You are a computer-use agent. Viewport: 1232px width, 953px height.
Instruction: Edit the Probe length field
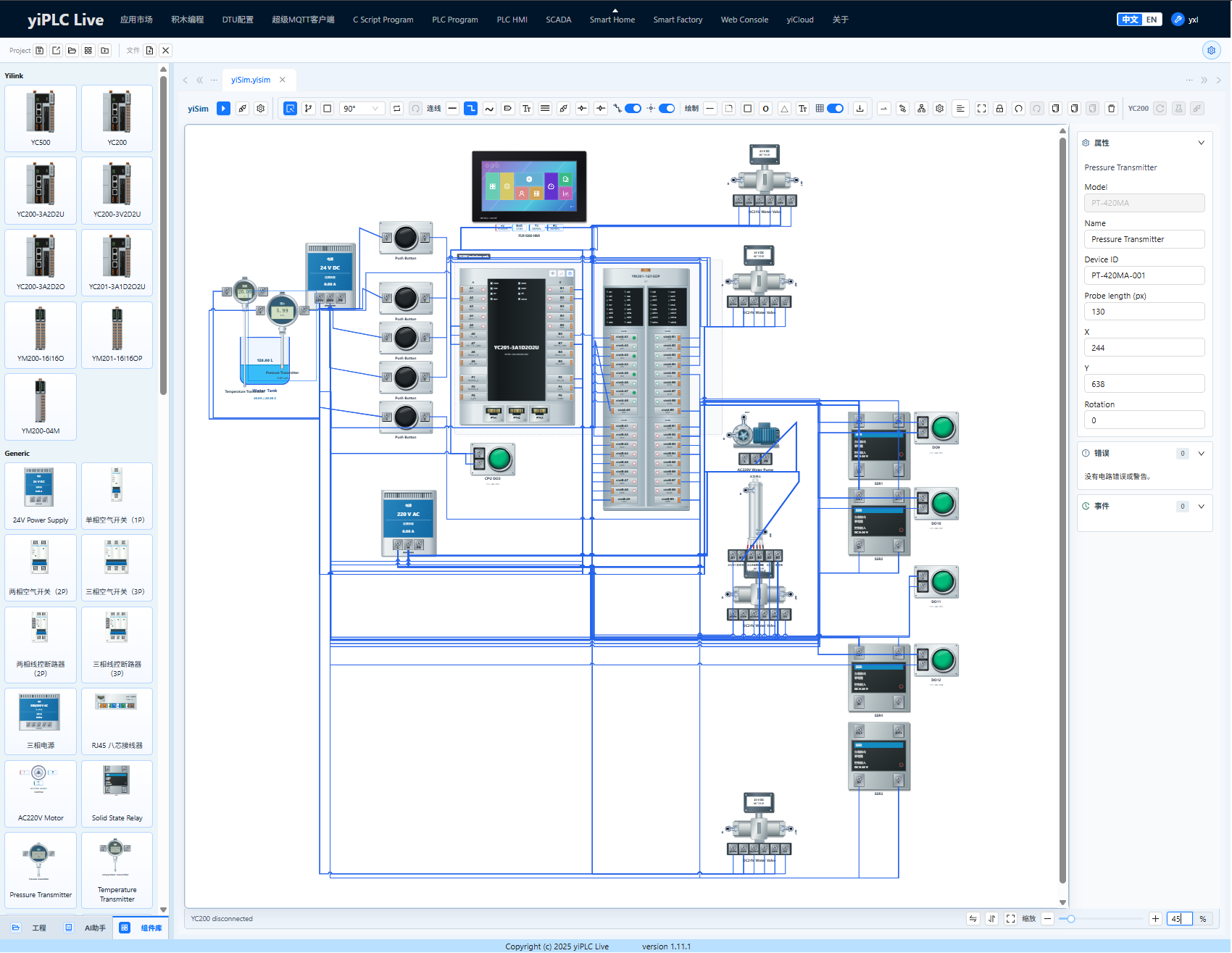coord(1144,312)
